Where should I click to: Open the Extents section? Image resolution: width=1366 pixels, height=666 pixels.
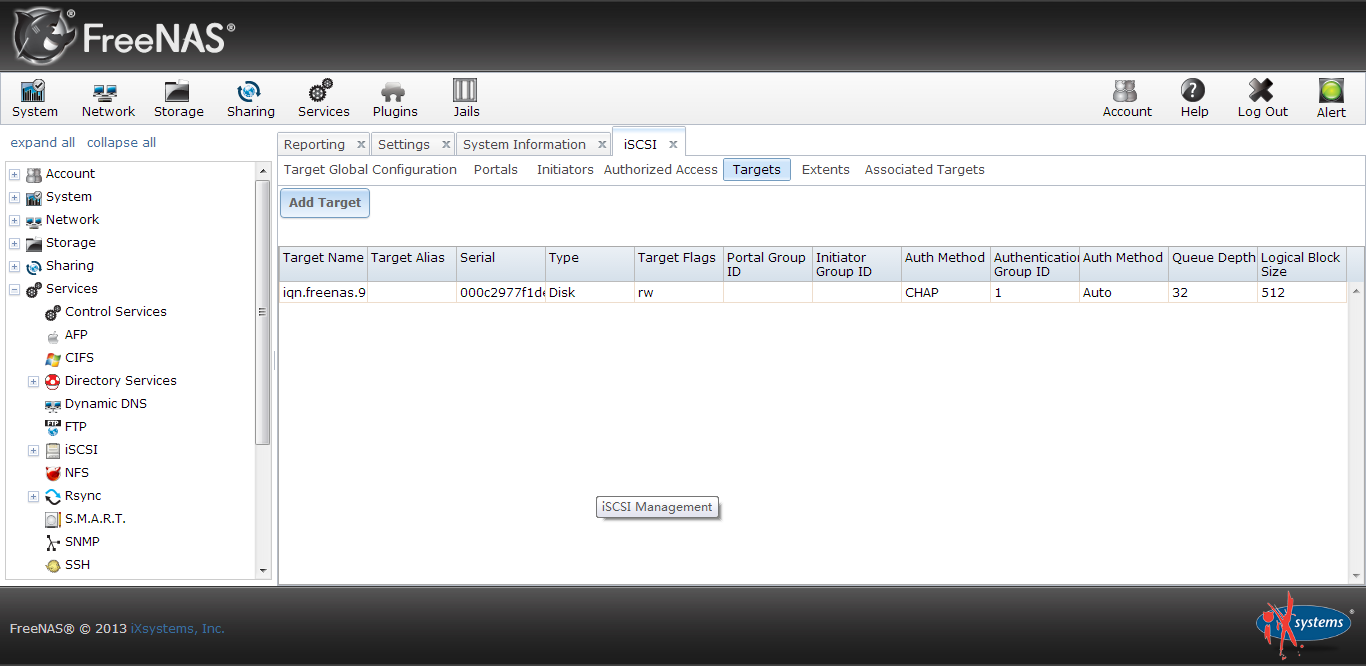click(x=826, y=170)
